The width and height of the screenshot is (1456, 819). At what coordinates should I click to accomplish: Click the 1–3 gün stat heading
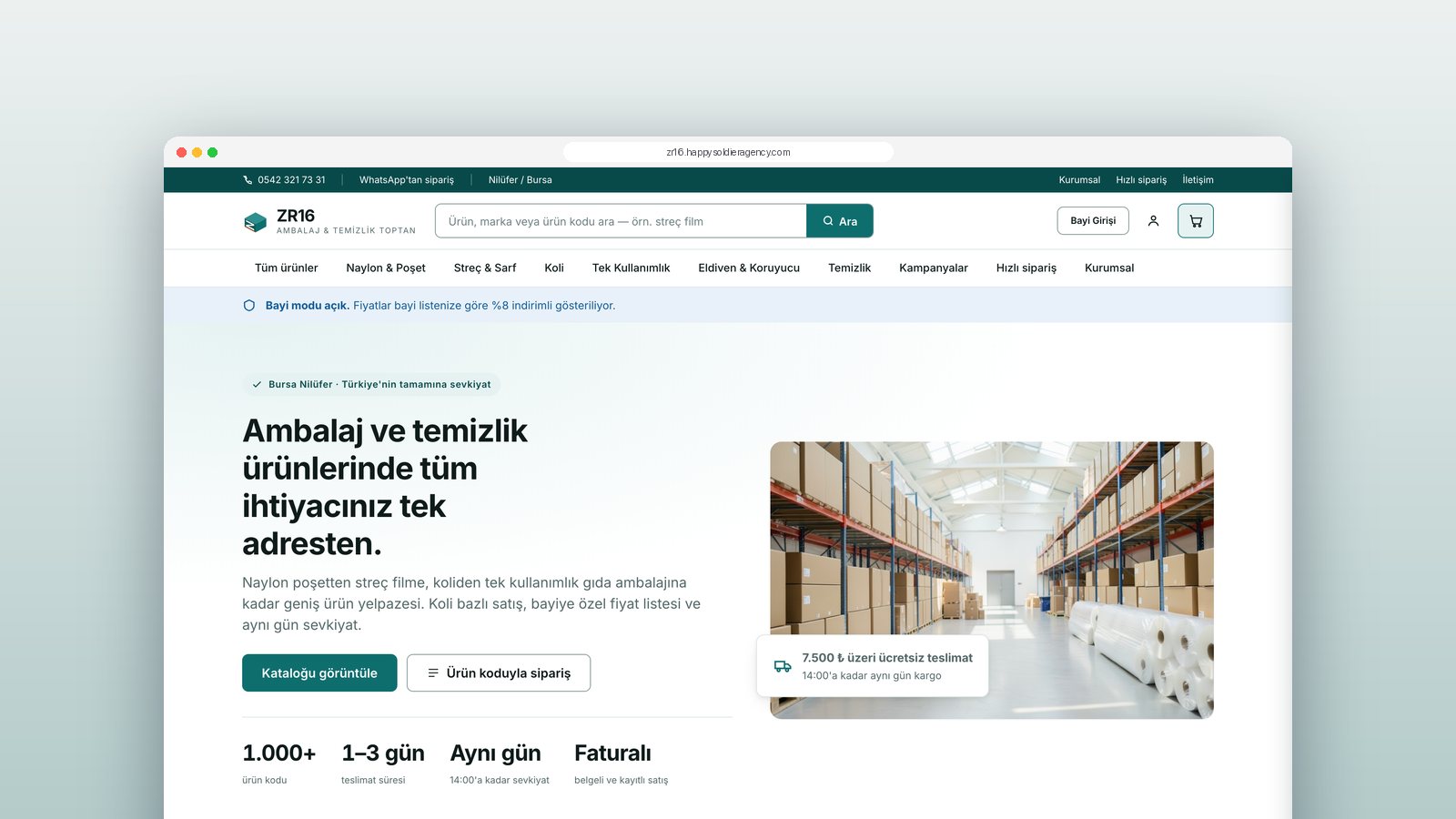(383, 753)
